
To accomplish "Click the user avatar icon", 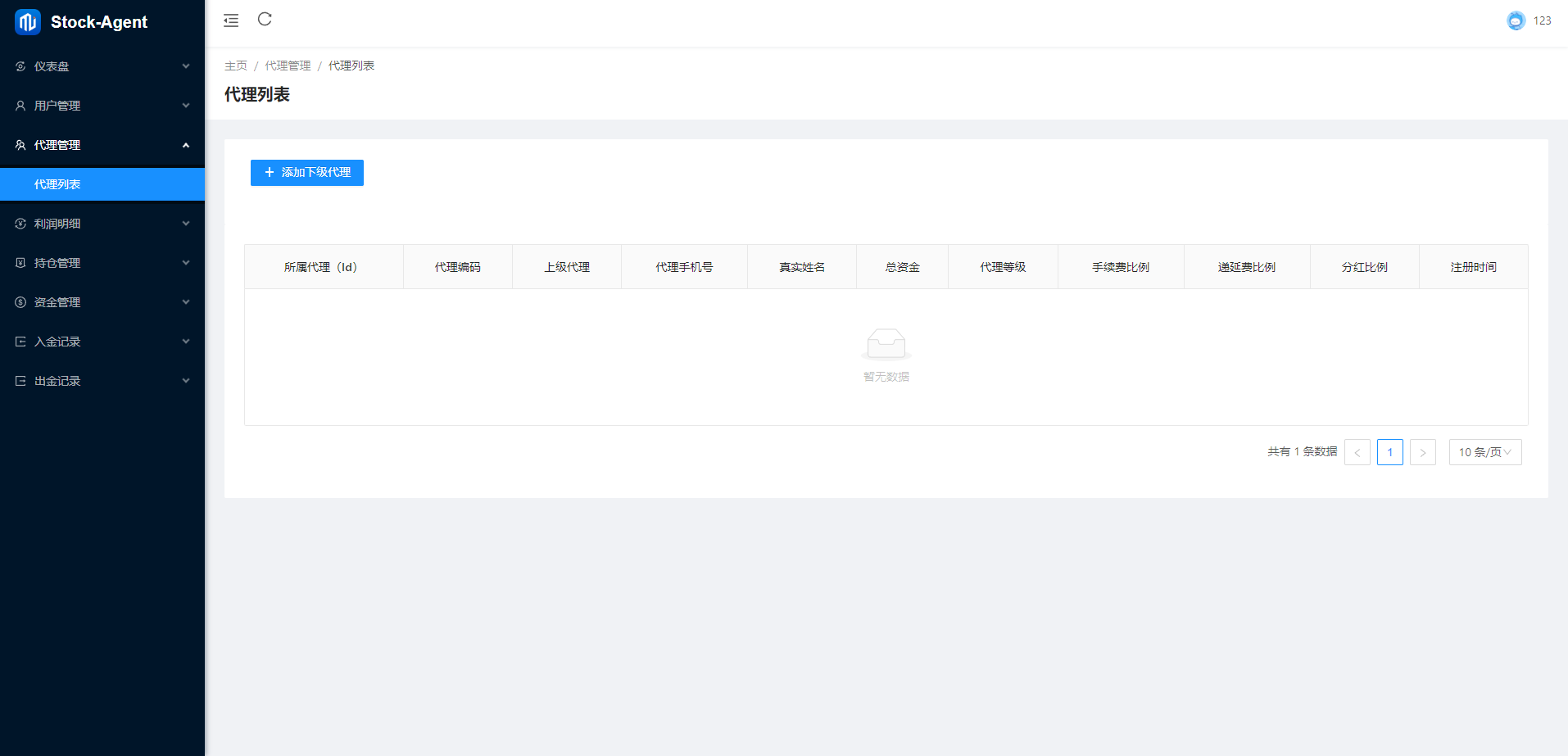I will coord(1516,20).
